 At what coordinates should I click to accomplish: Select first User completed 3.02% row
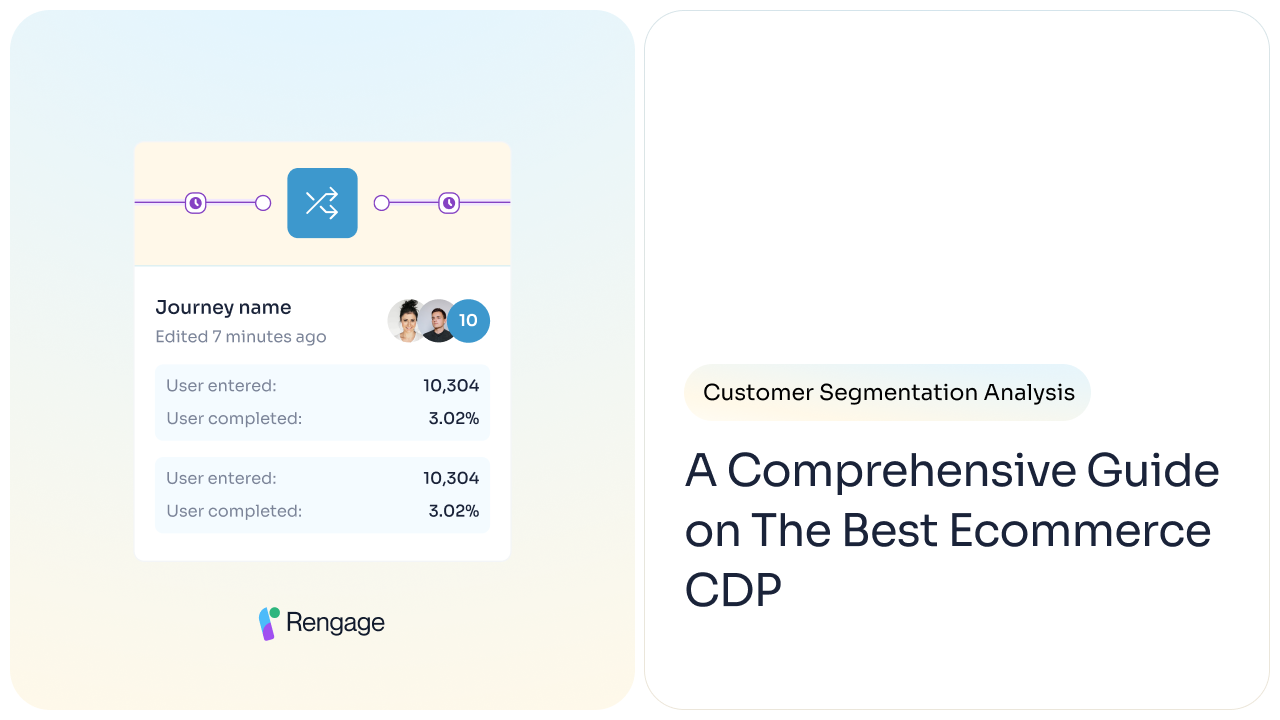click(322, 418)
